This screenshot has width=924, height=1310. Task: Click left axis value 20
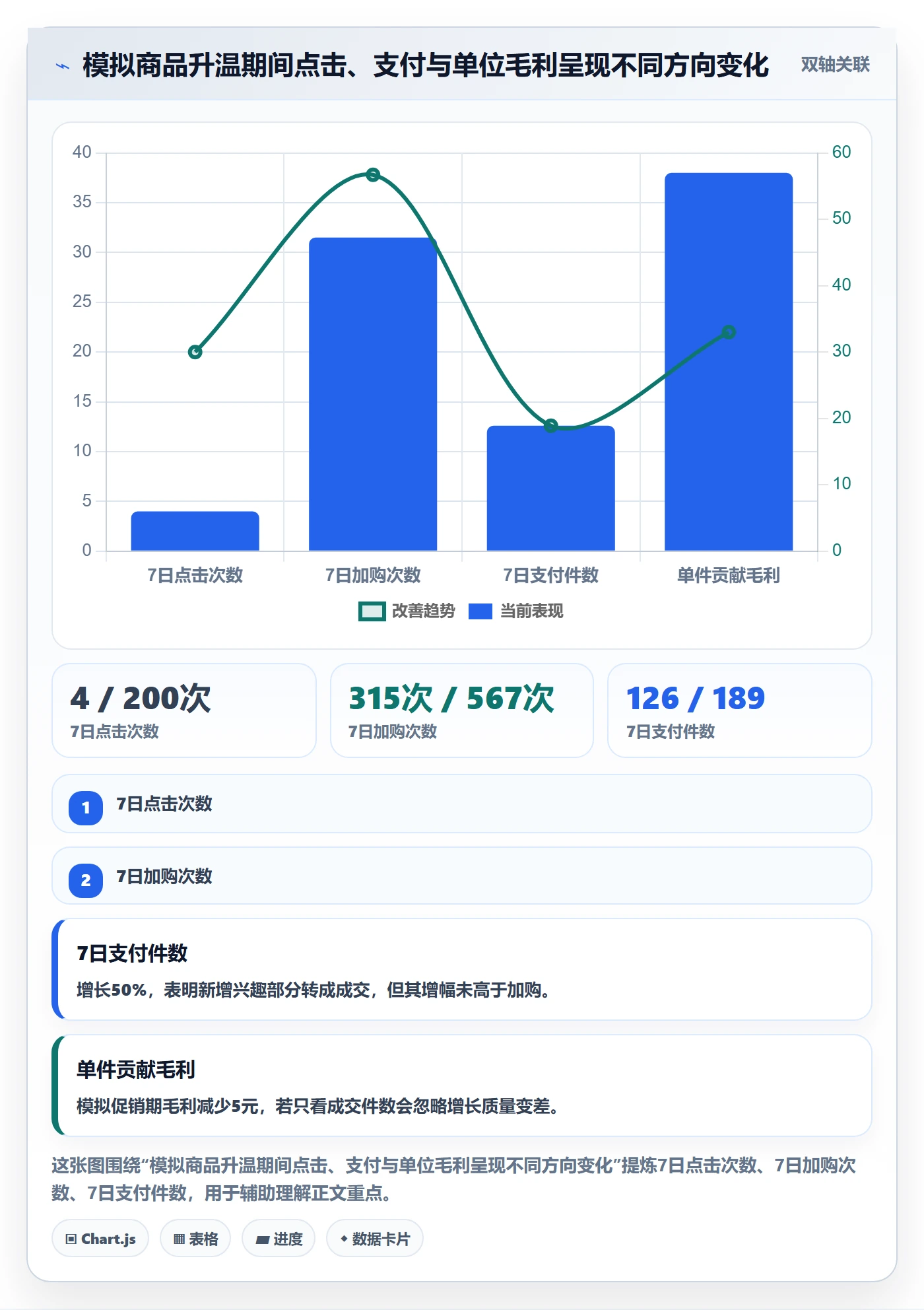coord(82,351)
